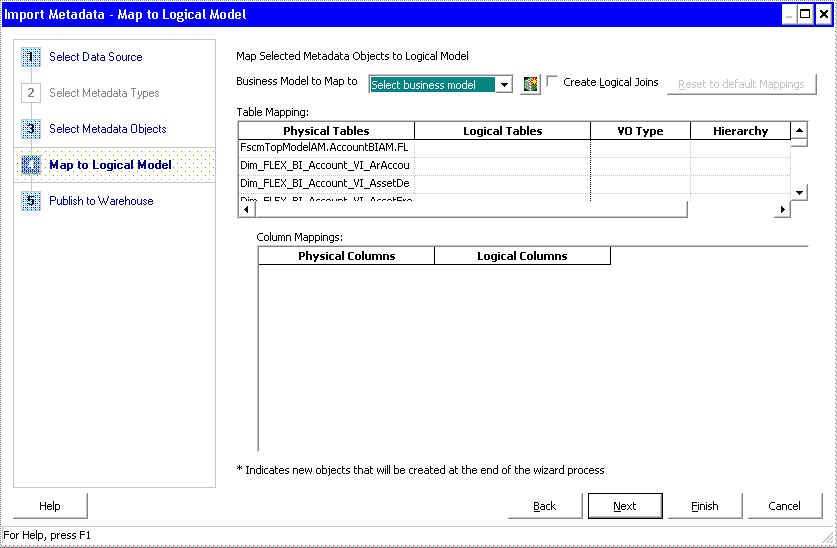Viewport: 837px width, 548px height.
Task: Click the Select Metadata Types step
Action: (x=104, y=93)
